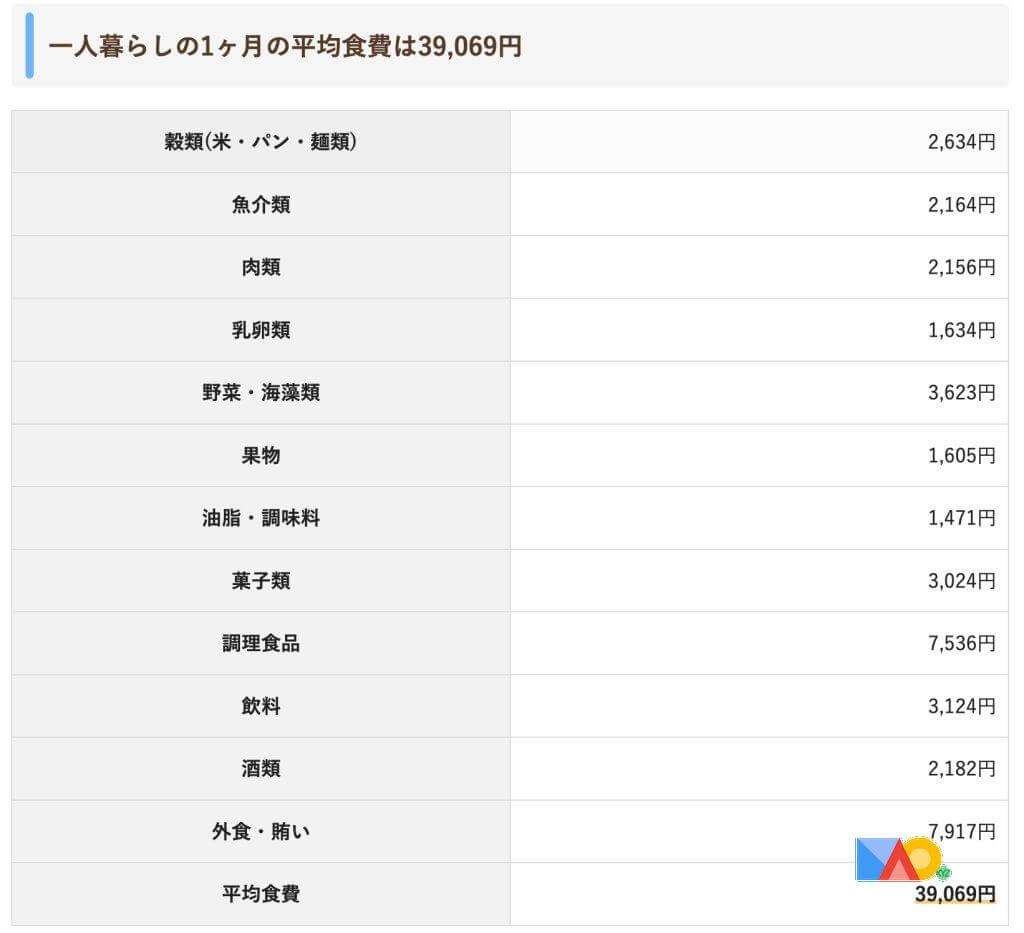Select the 調理食品 row label
1024x933 pixels.
tap(261, 644)
